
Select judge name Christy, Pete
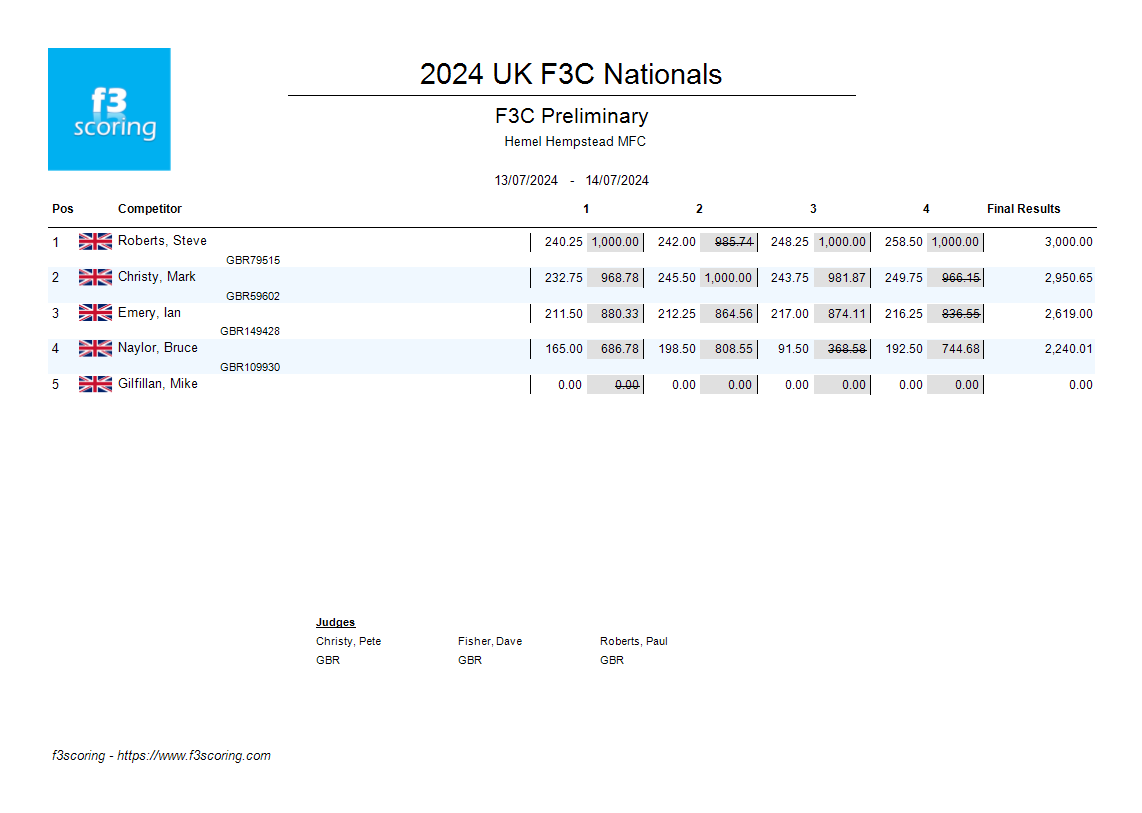(x=348, y=641)
